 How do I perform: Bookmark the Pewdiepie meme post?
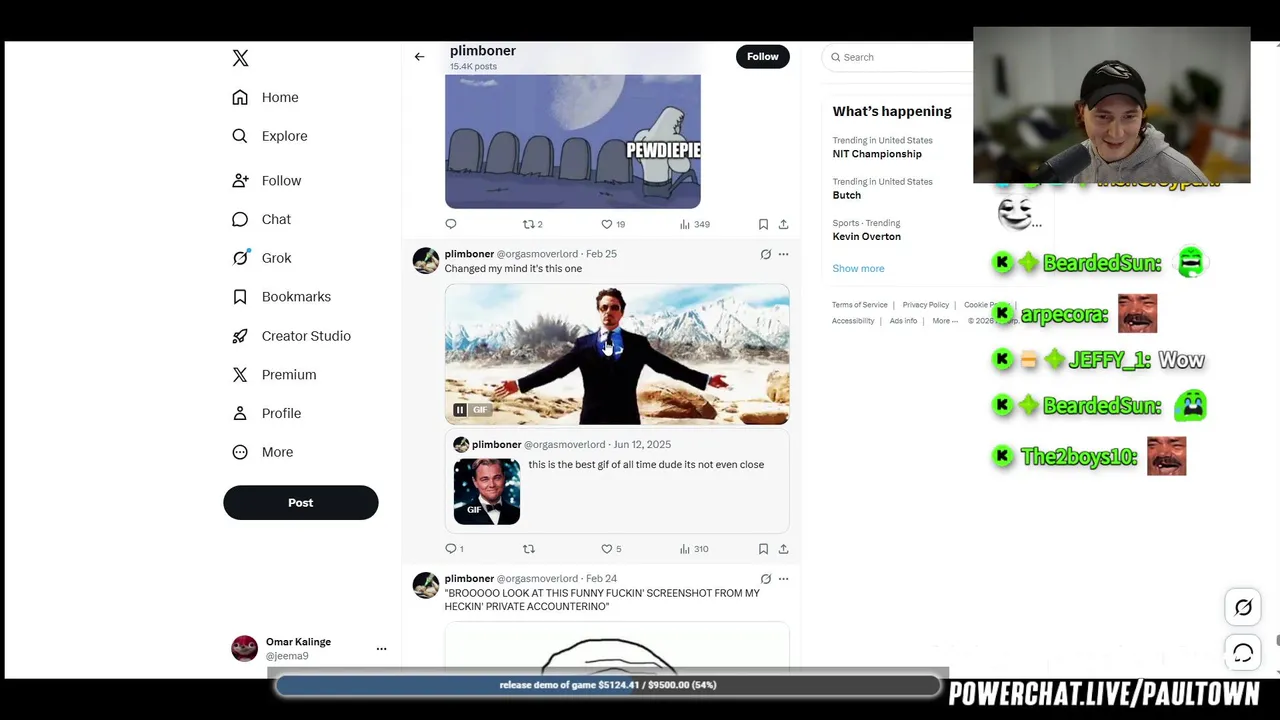[763, 224]
